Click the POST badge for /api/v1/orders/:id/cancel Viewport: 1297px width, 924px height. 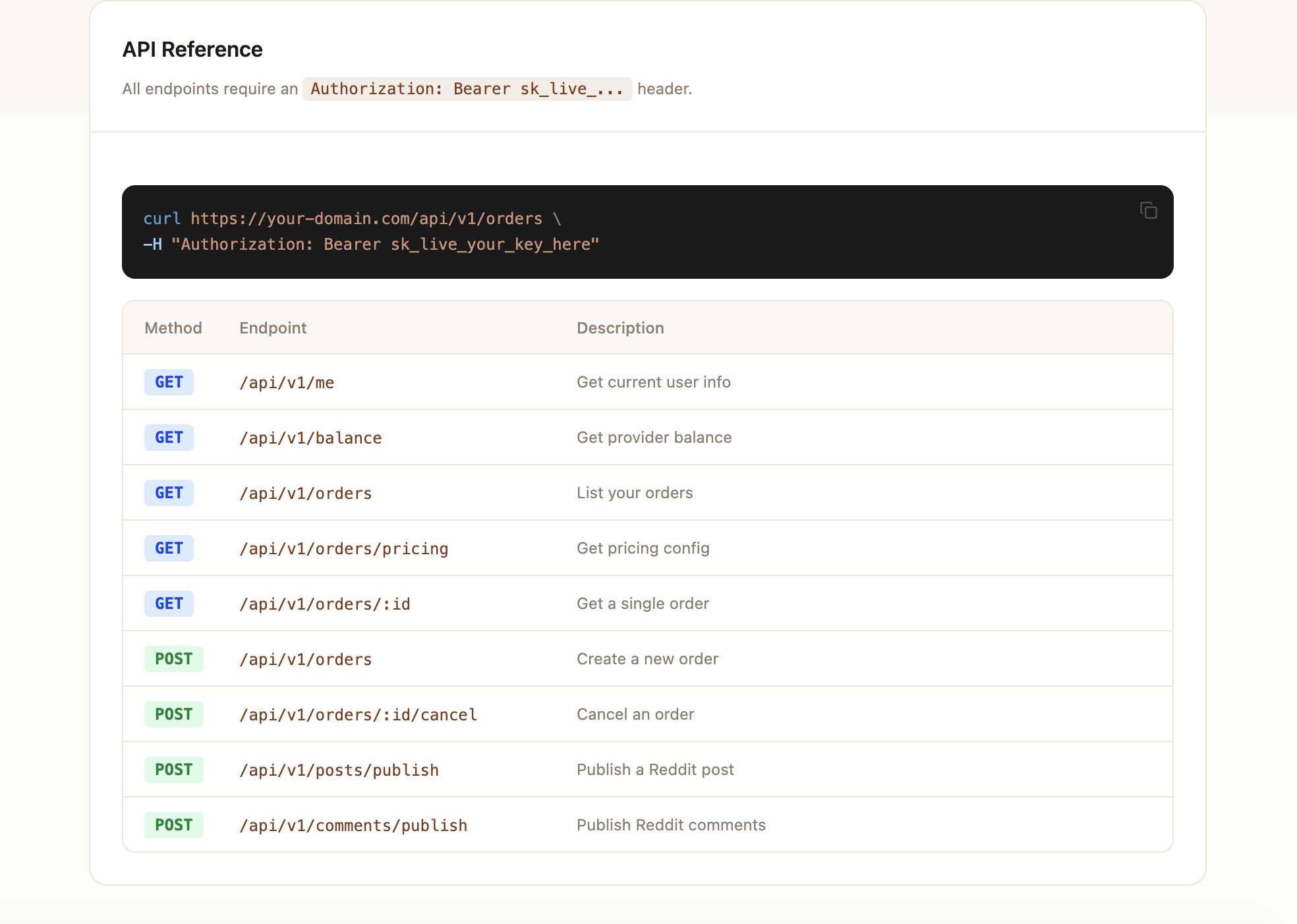[x=174, y=714]
